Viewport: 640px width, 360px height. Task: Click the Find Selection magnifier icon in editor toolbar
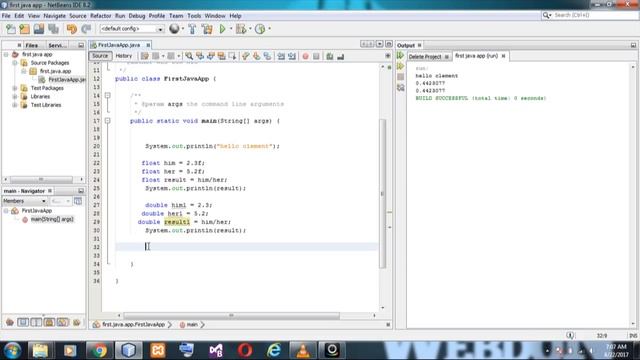189,56
